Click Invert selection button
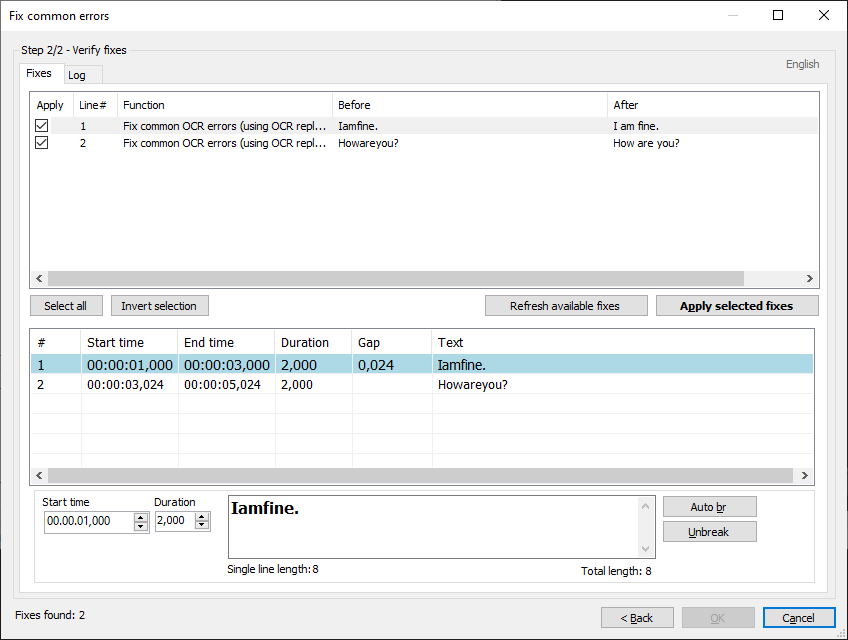 tap(159, 306)
